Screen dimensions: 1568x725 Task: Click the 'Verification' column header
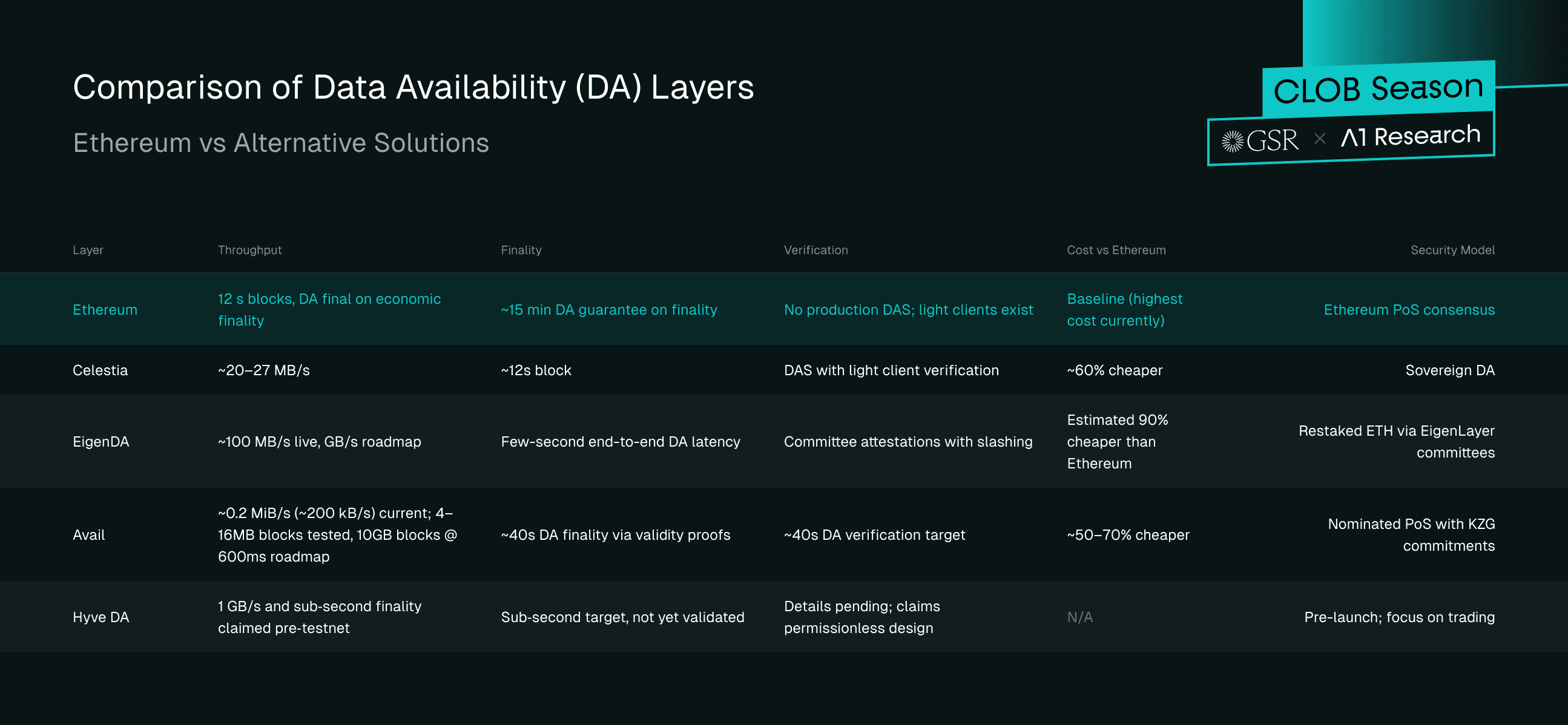(815, 250)
